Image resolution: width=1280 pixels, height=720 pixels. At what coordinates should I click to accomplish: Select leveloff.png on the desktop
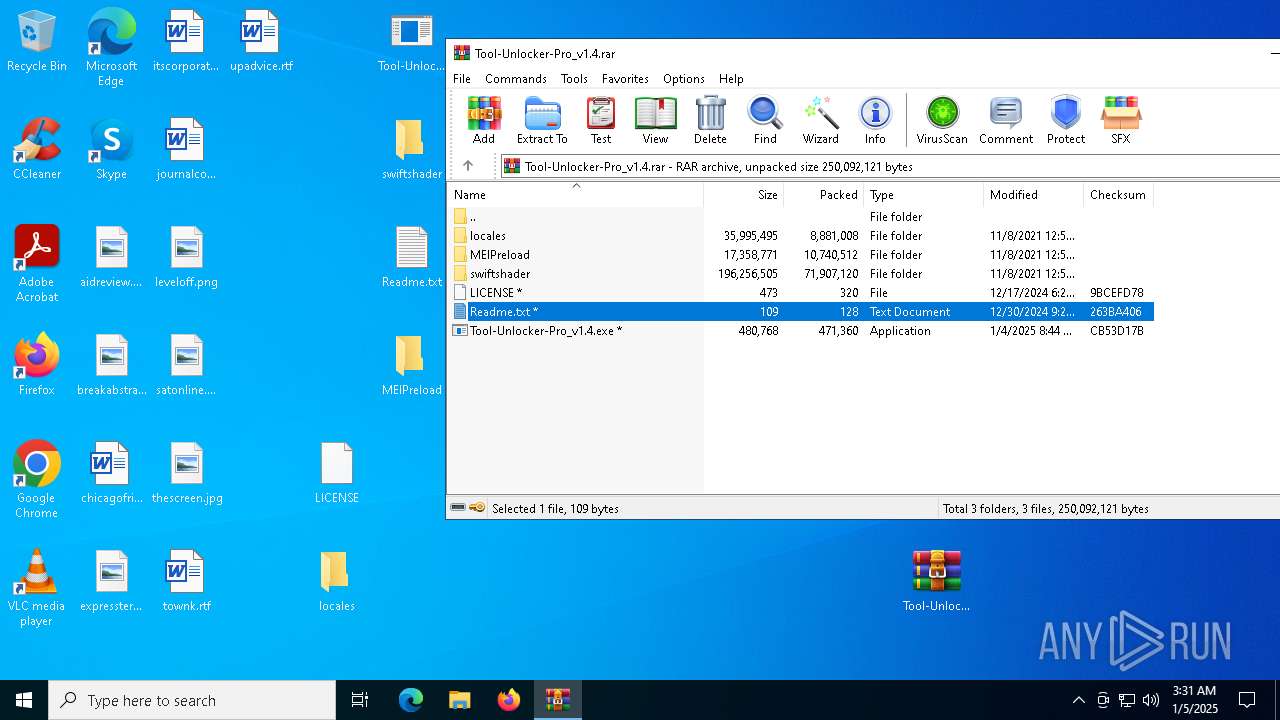tap(186, 256)
